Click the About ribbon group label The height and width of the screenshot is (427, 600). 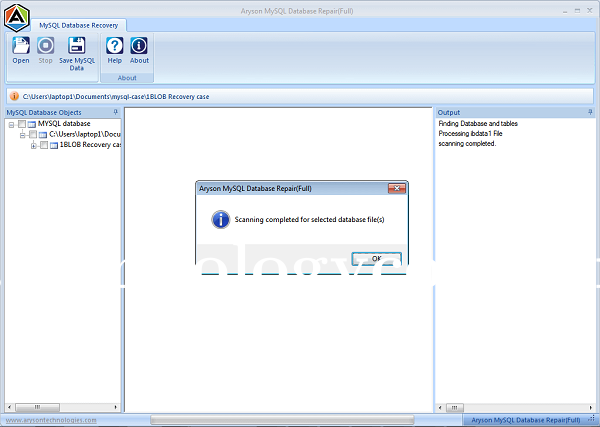point(127,78)
